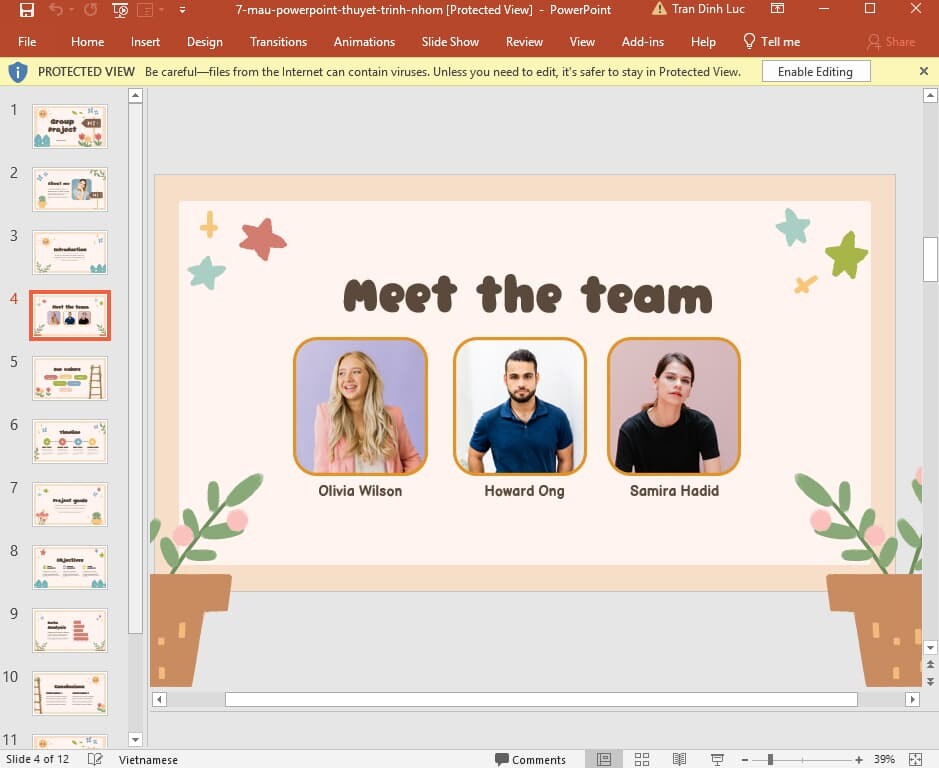Start Slide Show from status bar
This screenshot has height=768, width=939.
pos(716,759)
